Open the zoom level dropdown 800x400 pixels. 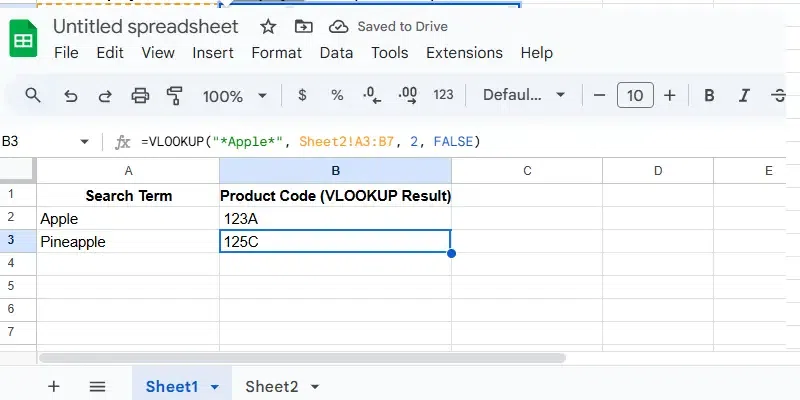(234, 96)
